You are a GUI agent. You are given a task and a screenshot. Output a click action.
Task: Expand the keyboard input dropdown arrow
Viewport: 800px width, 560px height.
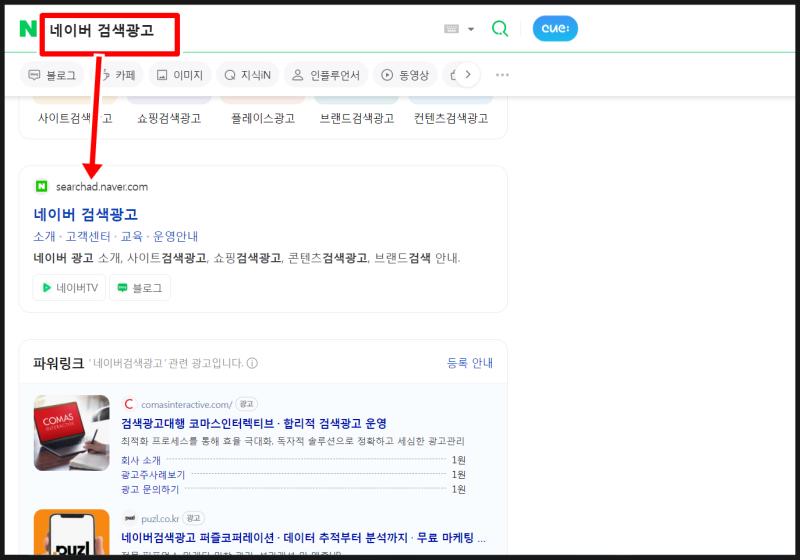(471, 29)
